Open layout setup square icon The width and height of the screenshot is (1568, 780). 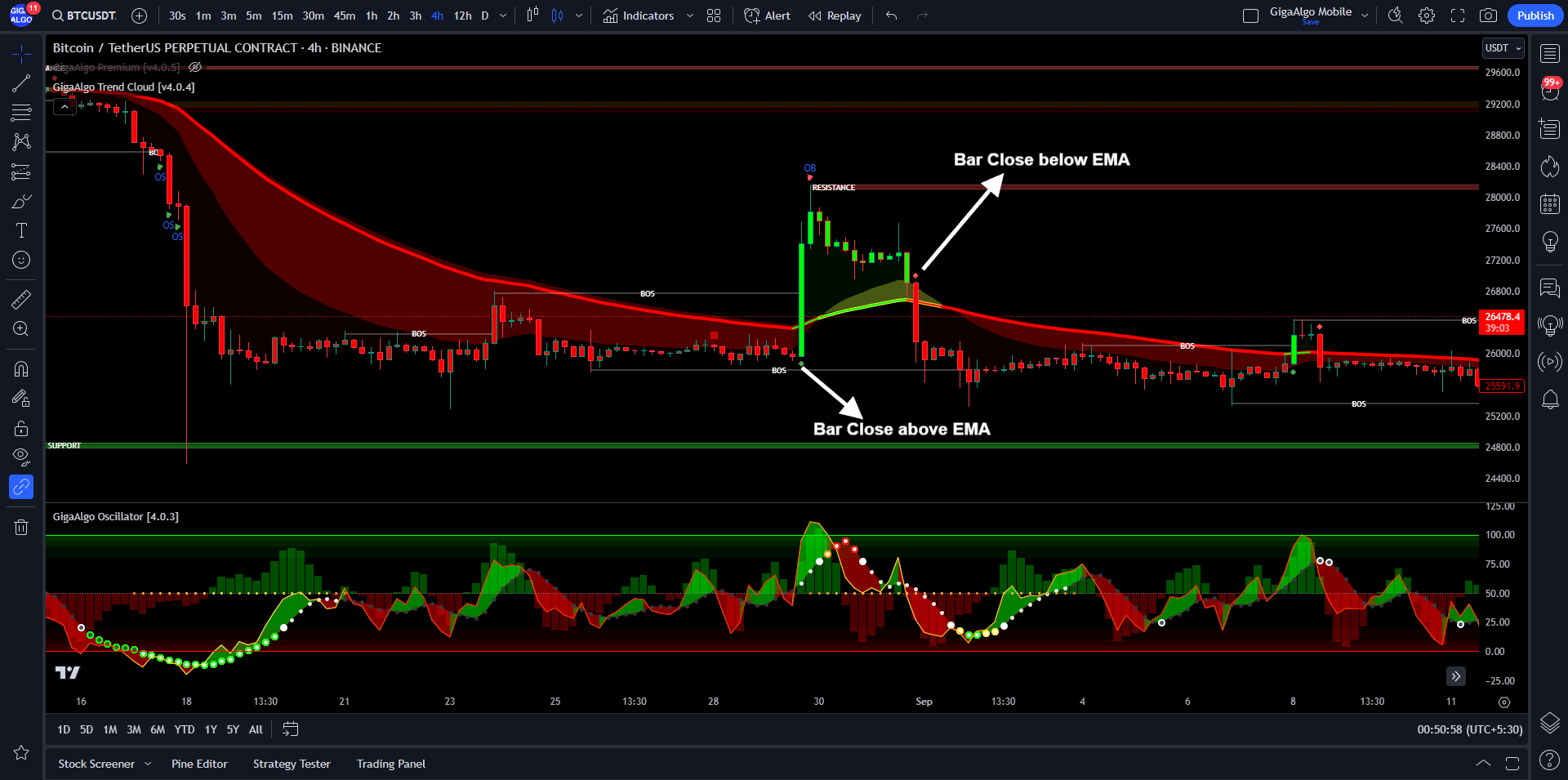1250,16
